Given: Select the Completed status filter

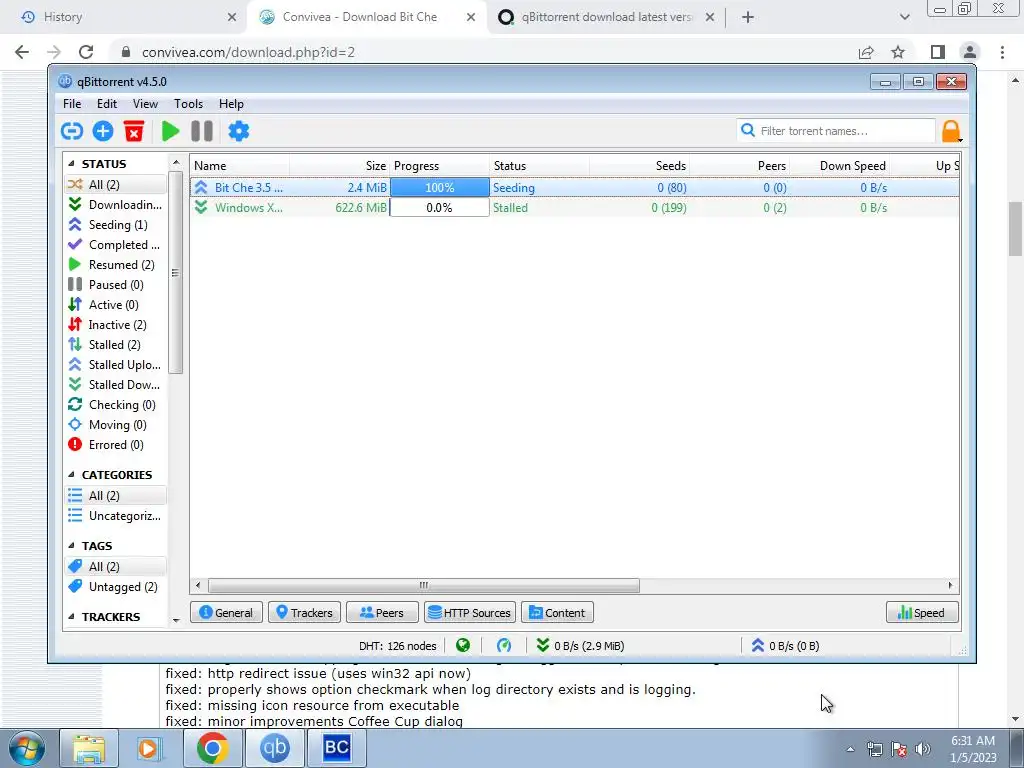Looking at the screenshot, I should (x=116, y=245).
